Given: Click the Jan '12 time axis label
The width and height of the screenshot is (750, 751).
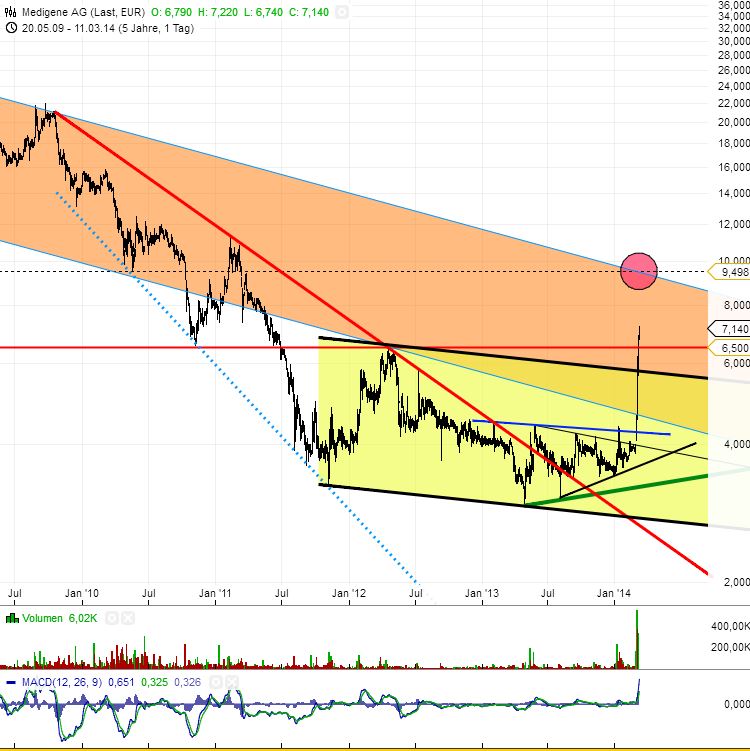Looking at the screenshot, I should click(x=349, y=593).
